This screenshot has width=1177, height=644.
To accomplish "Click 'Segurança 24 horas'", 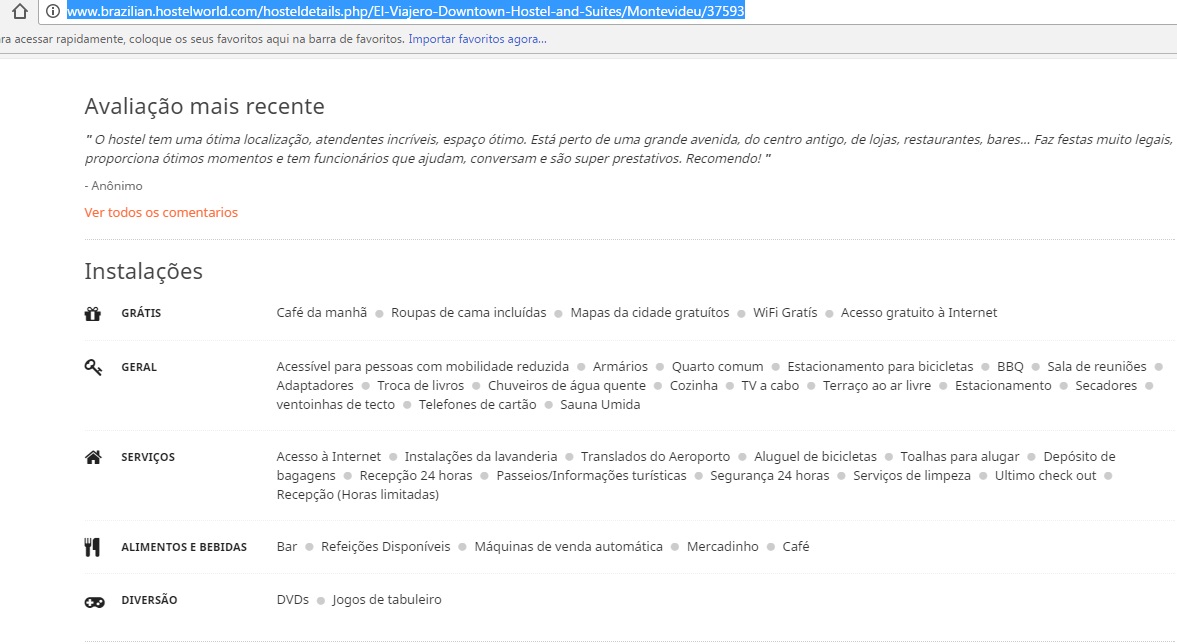I will (x=769, y=475).
